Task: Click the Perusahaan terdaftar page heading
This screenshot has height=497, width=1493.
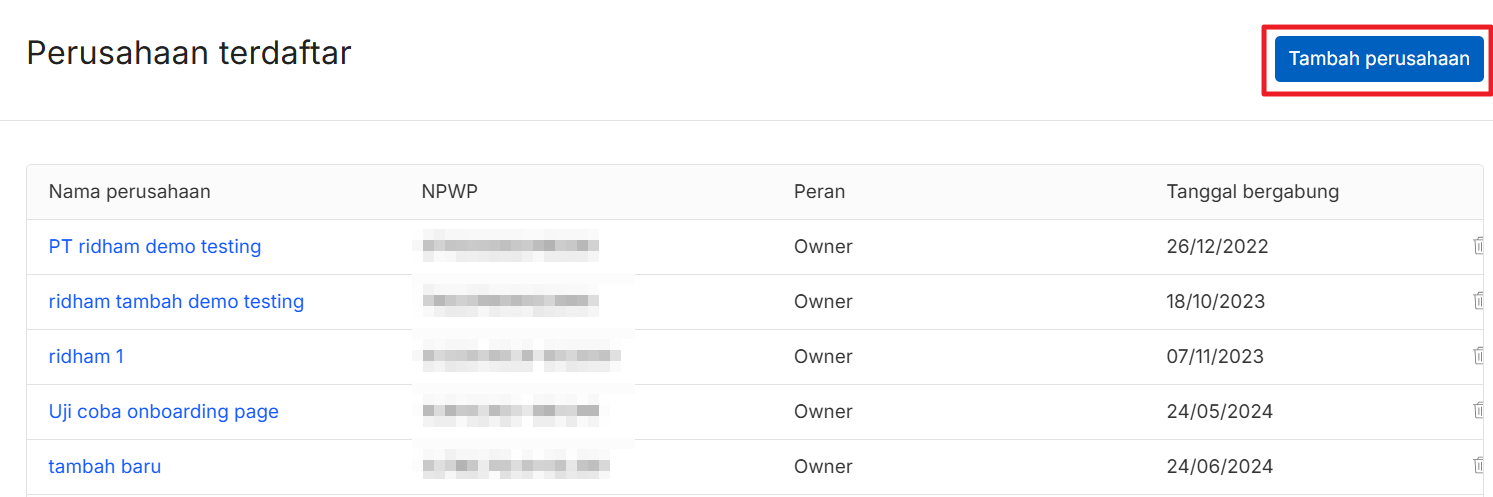Action: pyautogui.click(x=189, y=53)
